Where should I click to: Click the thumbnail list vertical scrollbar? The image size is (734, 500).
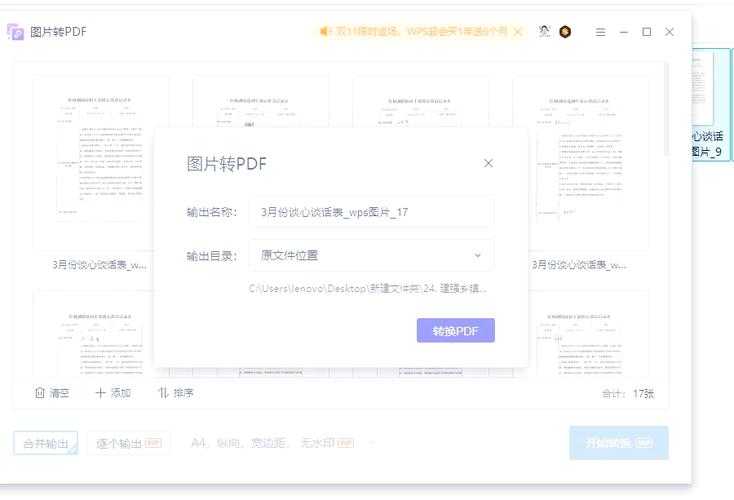666,109
